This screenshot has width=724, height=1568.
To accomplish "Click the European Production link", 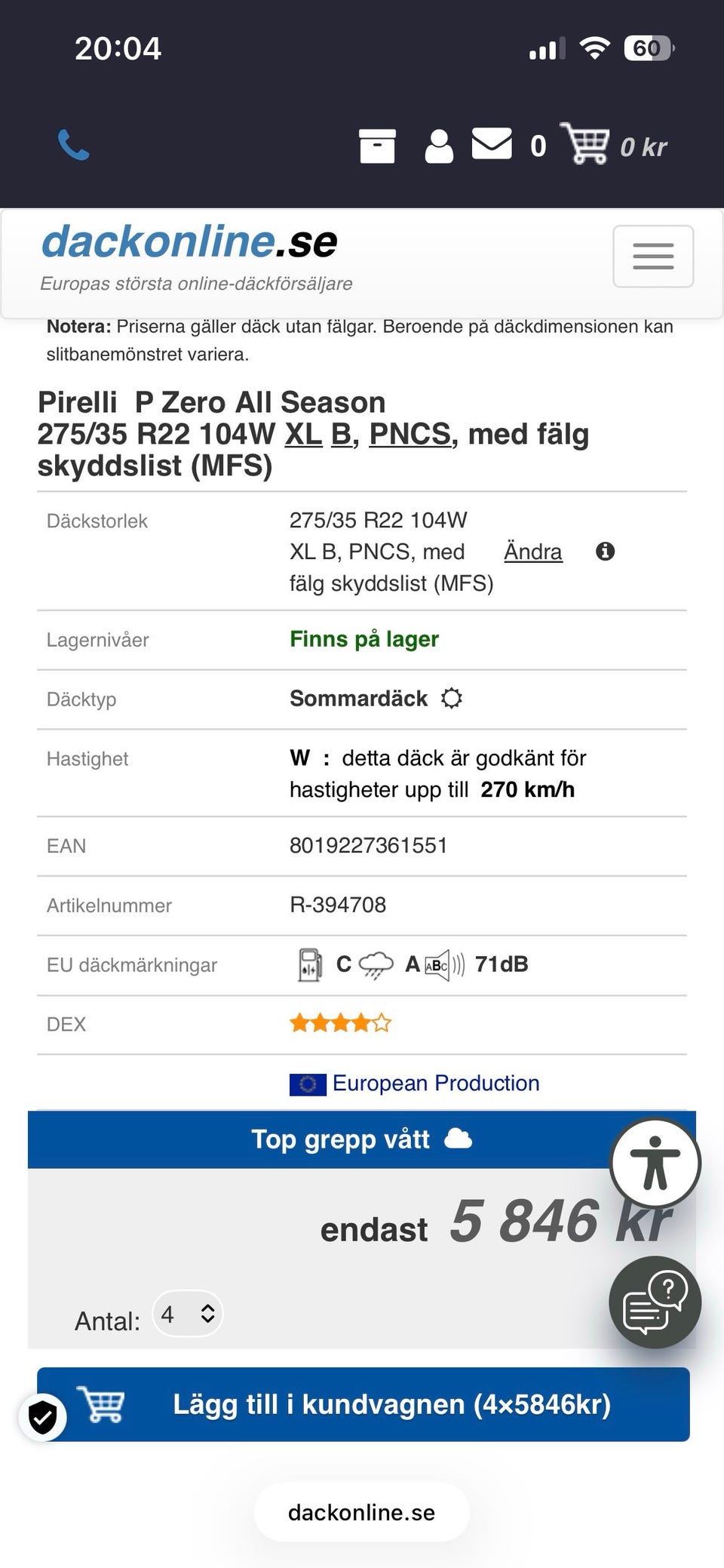I will click(436, 1083).
